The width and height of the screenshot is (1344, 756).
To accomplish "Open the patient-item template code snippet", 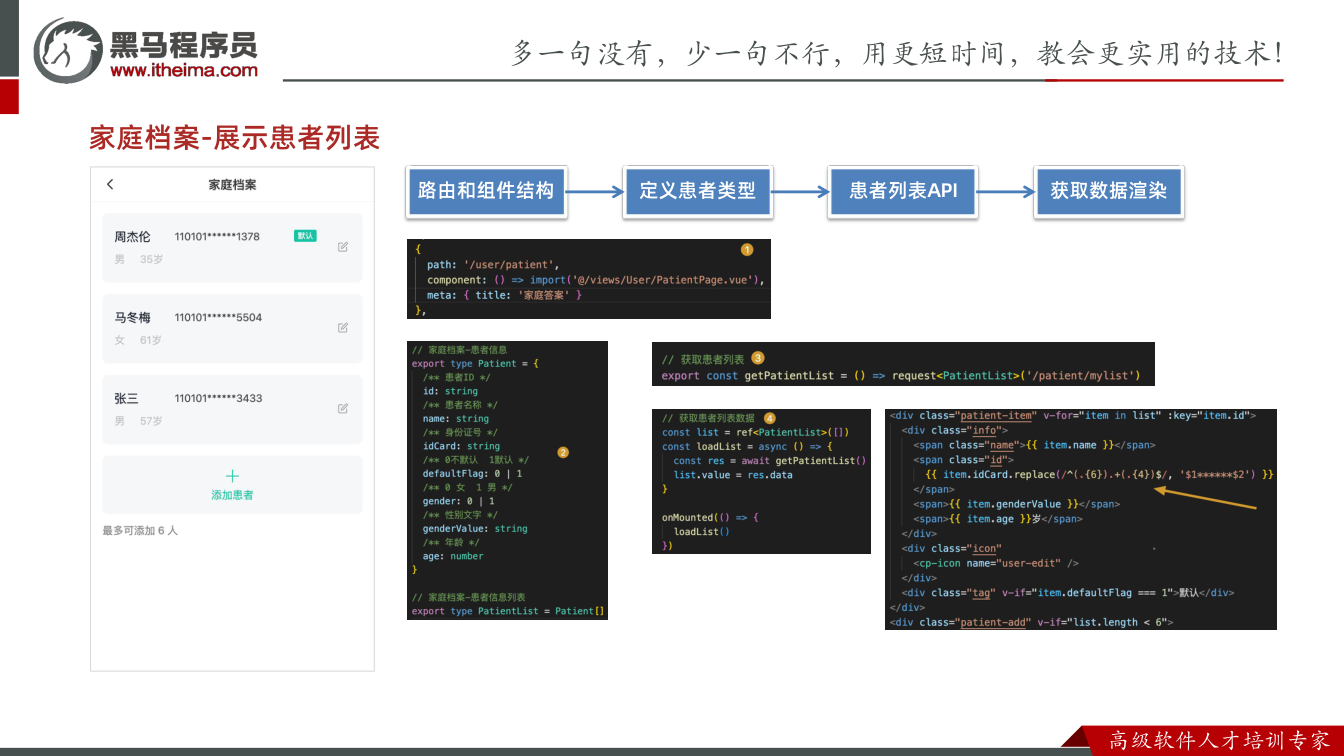I will point(1081,519).
